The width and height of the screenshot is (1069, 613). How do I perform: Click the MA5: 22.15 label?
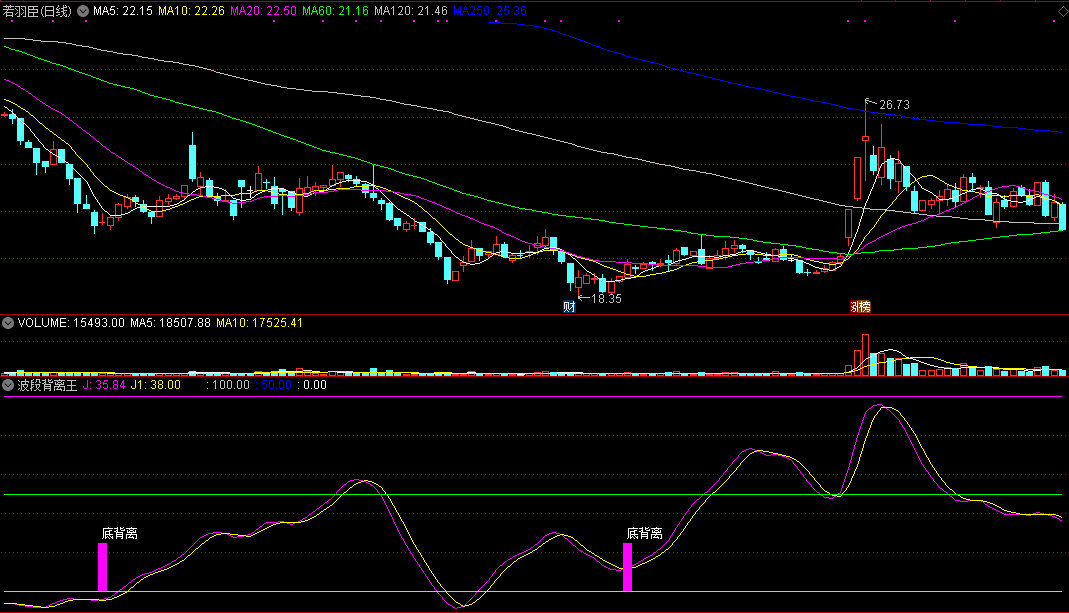(x=123, y=11)
